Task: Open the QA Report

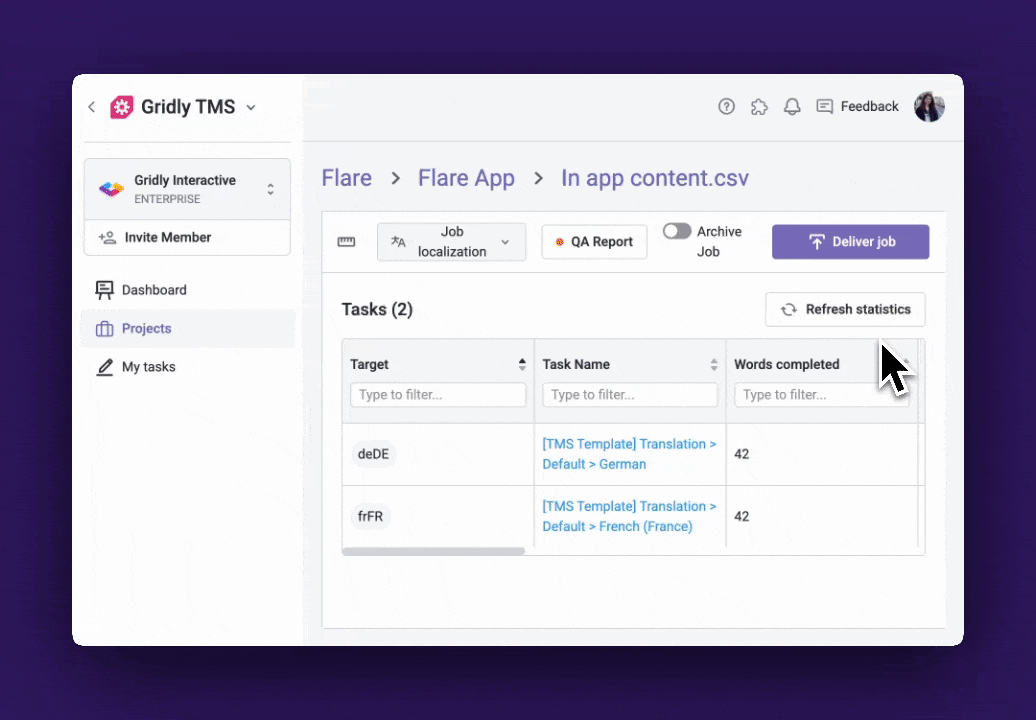Action: coord(594,242)
